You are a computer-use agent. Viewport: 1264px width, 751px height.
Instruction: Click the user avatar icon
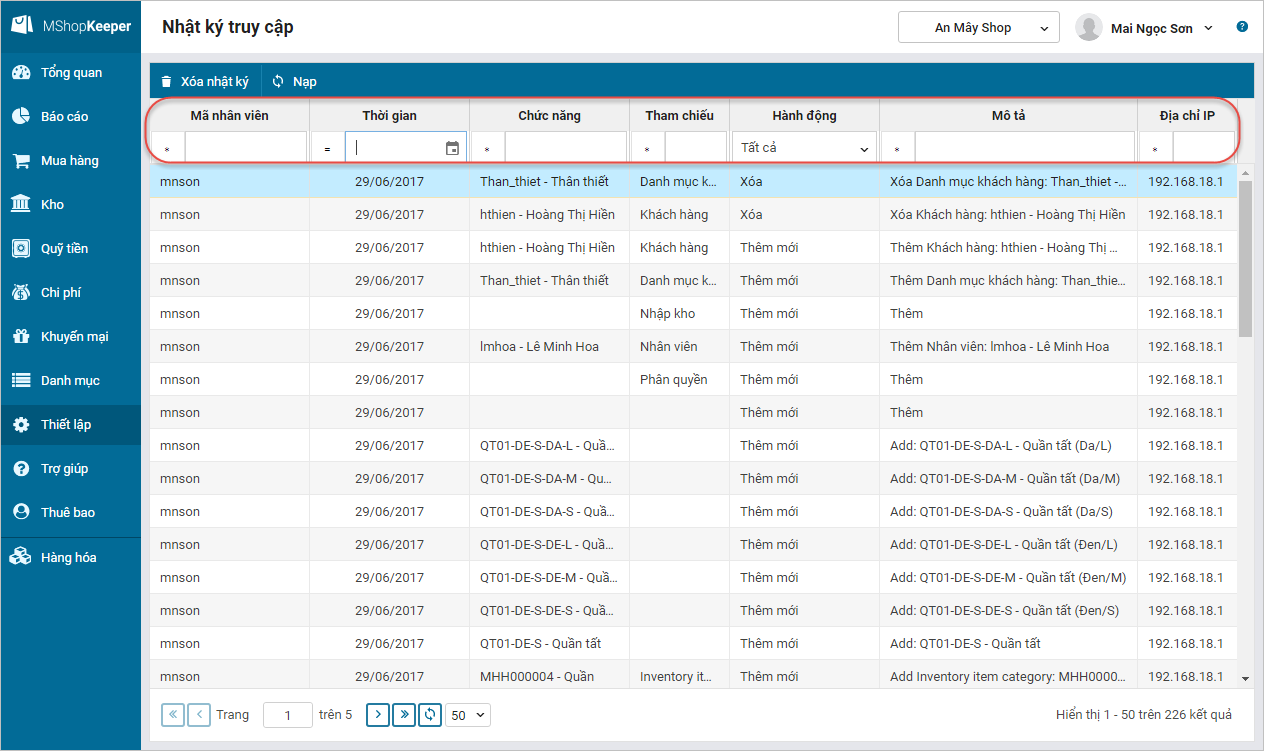[1089, 28]
